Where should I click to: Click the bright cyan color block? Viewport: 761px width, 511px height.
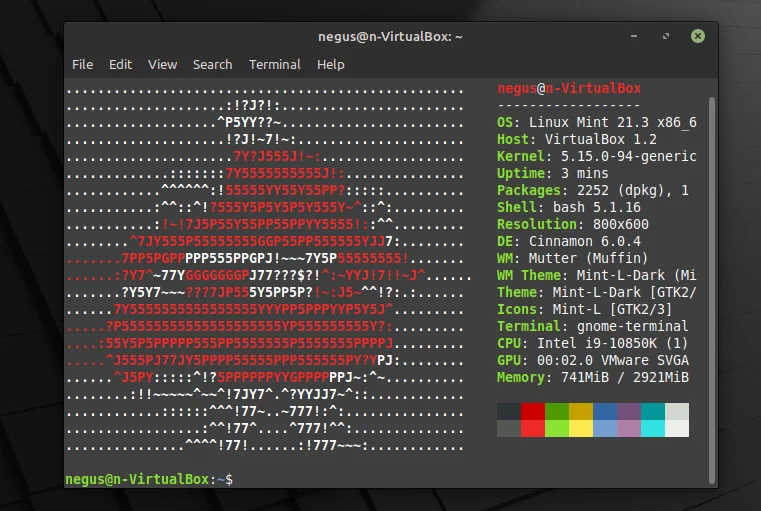[x=653, y=428]
